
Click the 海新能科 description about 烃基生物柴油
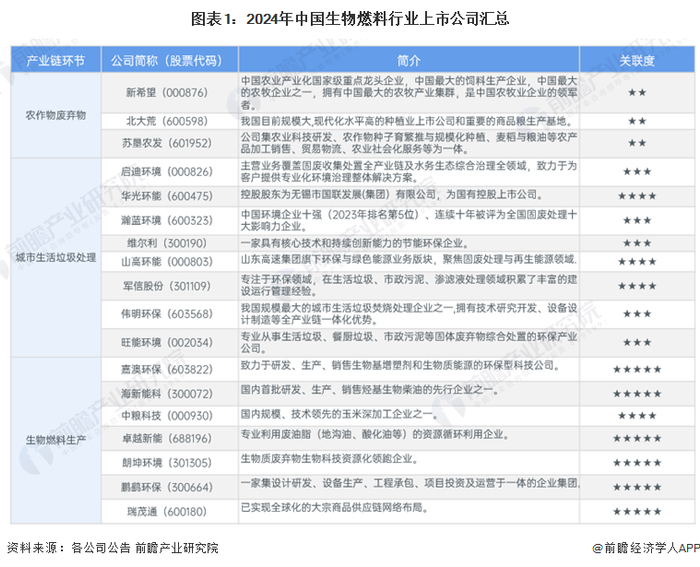(x=370, y=390)
